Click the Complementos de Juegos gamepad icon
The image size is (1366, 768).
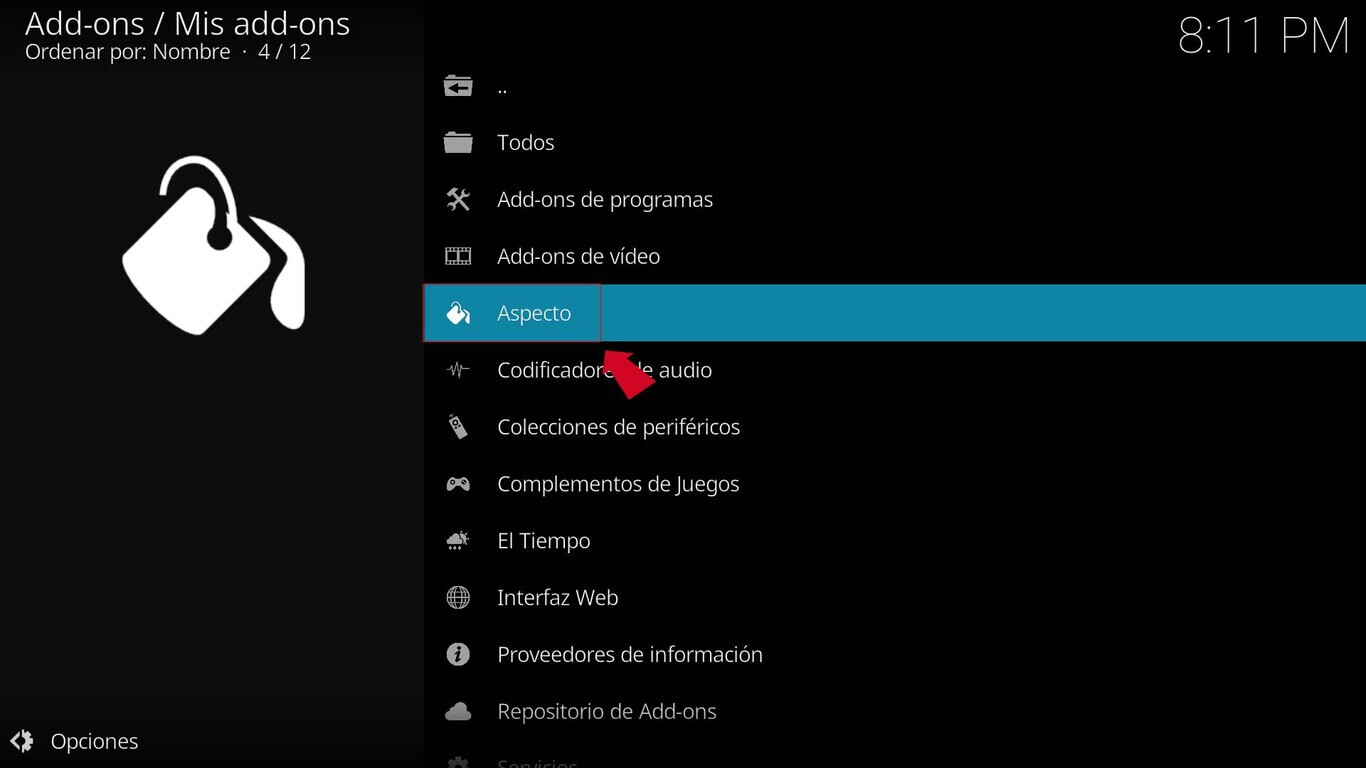click(458, 483)
